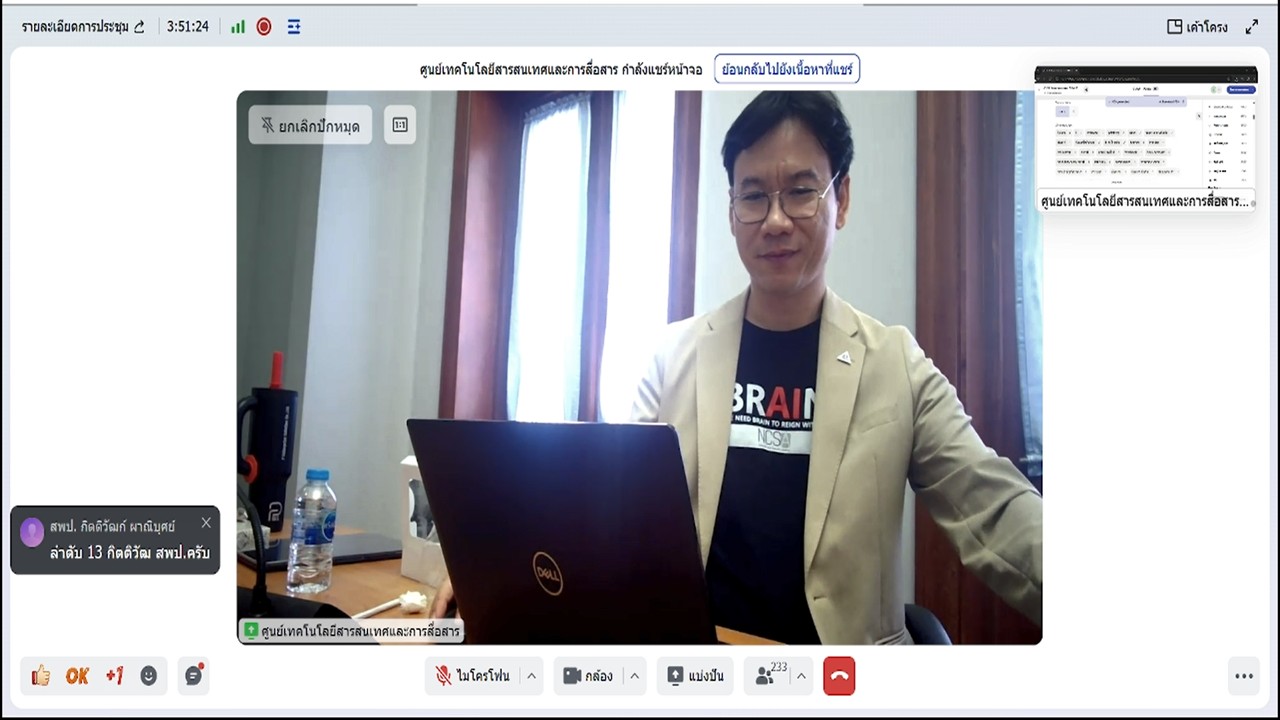The height and width of the screenshot is (720, 1280).
Task: Click ย้อนกลับไปยังเนื้อหาที่แชร์ button
Action: (787, 69)
